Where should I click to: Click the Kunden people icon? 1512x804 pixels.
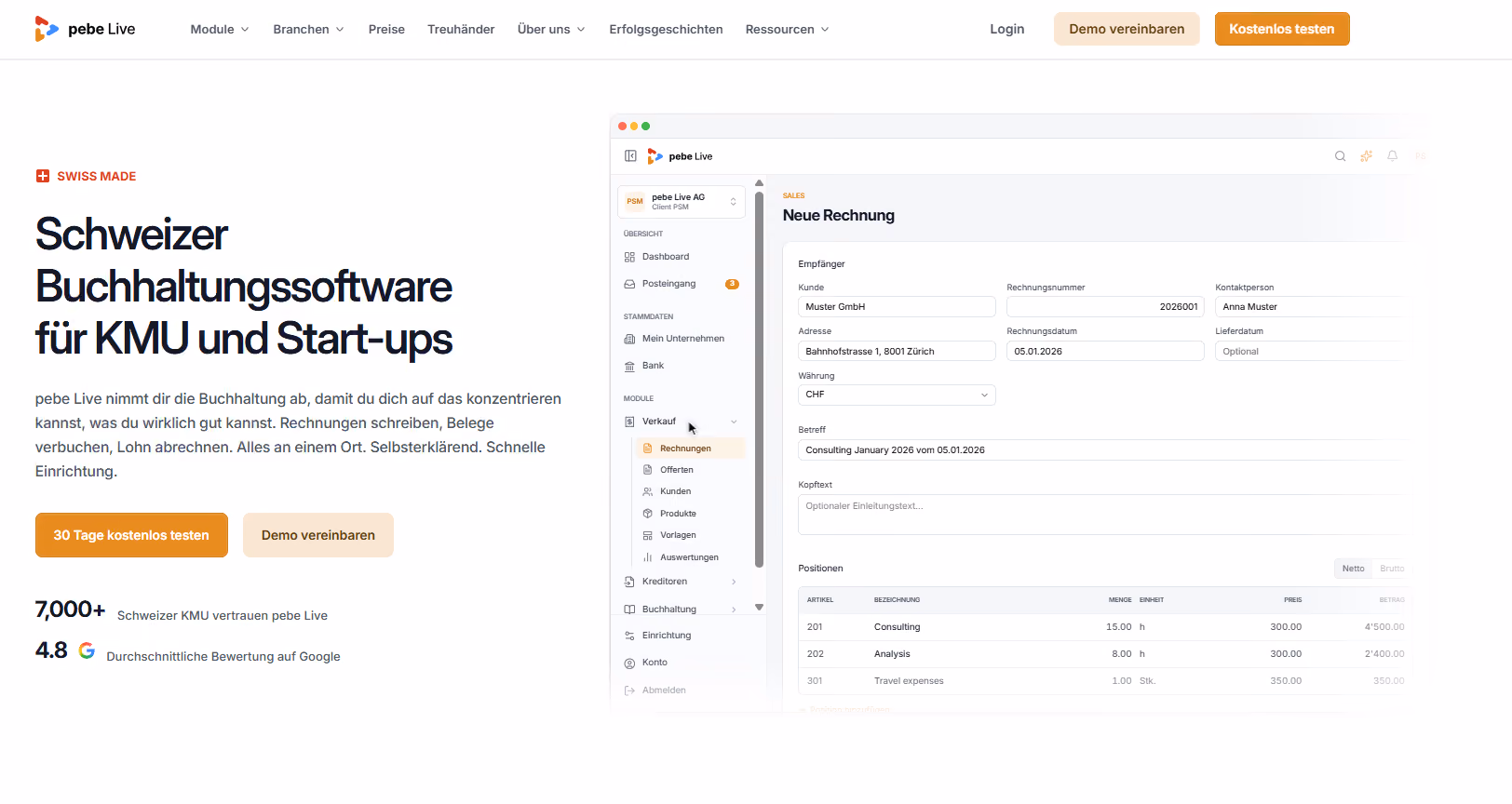pyautogui.click(x=647, y=491)
